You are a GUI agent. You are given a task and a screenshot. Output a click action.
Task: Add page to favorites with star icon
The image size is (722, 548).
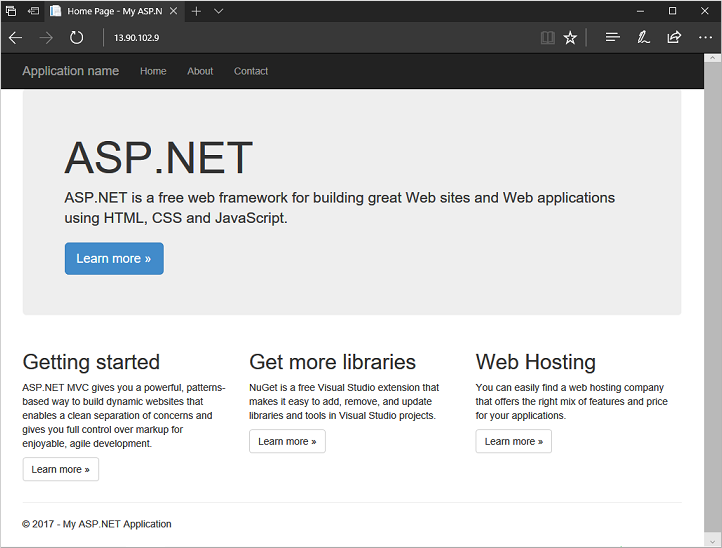tap(570, 38)
